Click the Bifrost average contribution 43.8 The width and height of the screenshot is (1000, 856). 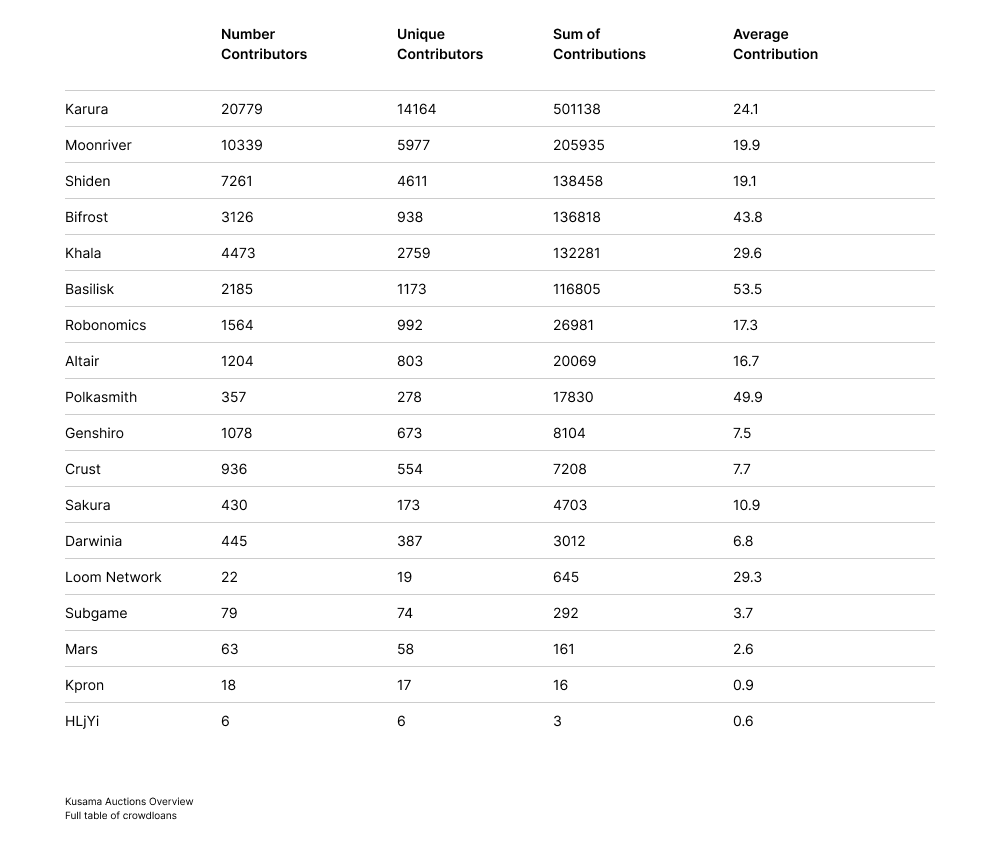click(x=747, y=217)
